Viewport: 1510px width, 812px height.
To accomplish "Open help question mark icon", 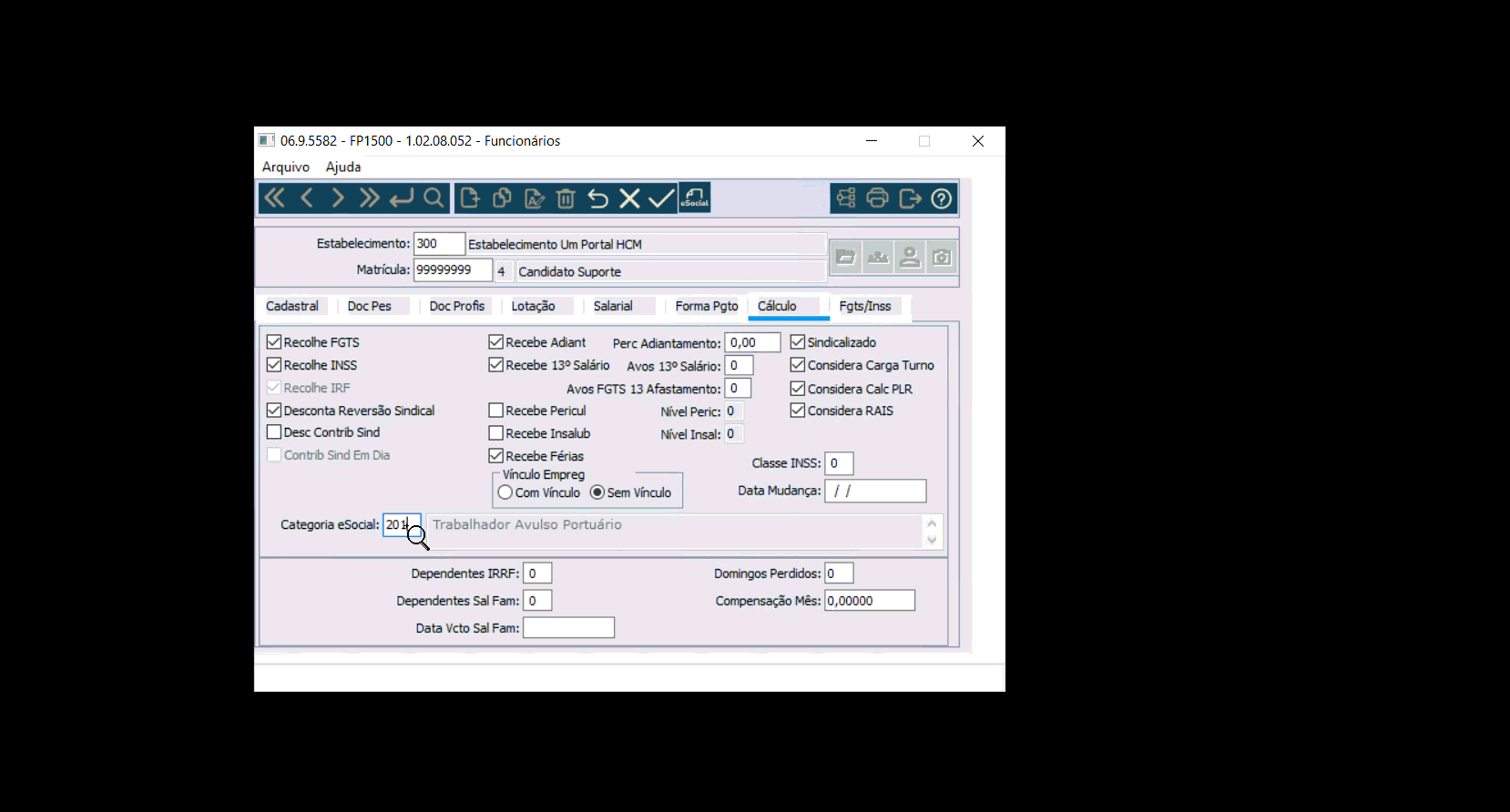I will point(942,198).
